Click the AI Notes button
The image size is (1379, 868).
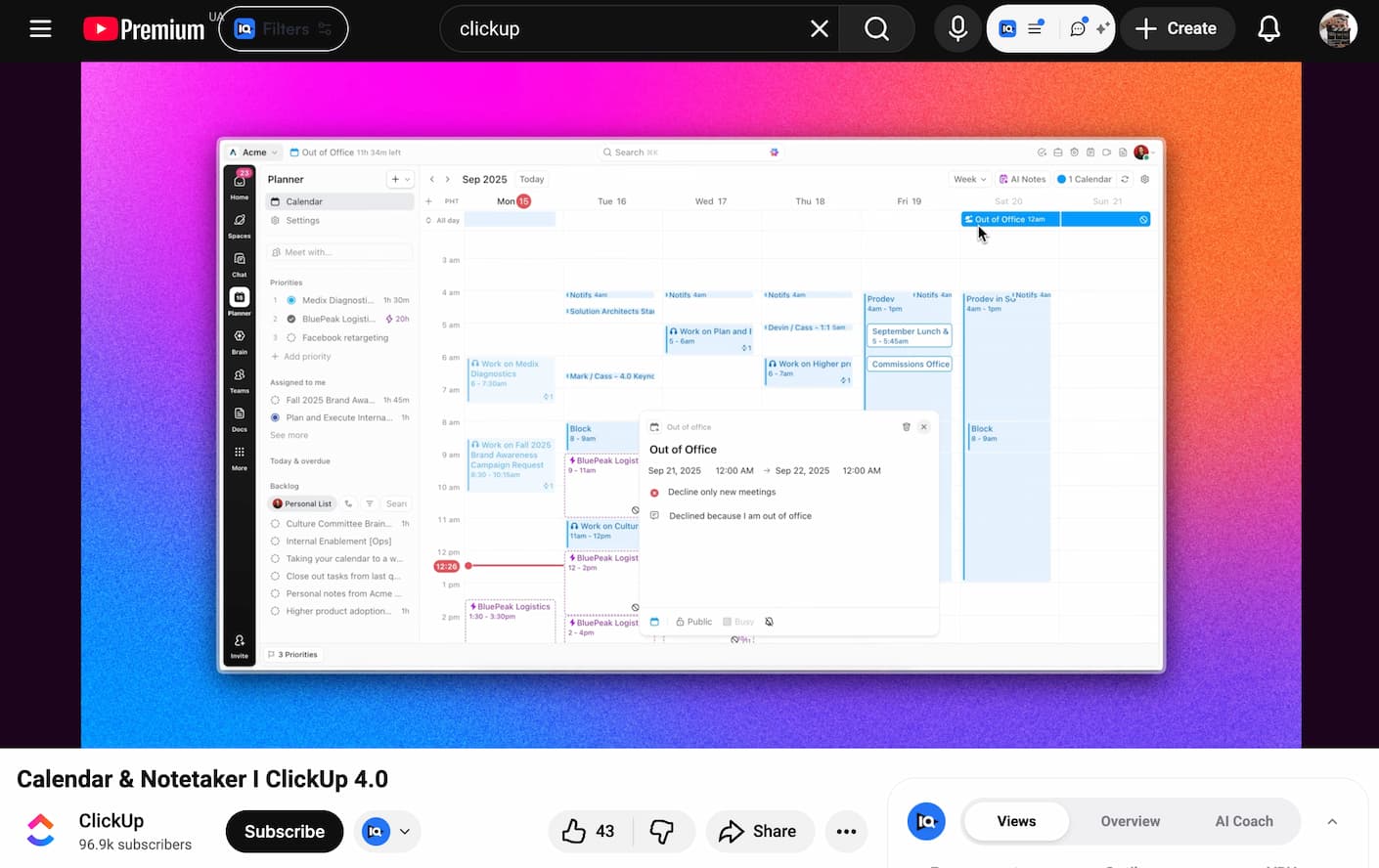point(1022,179)
